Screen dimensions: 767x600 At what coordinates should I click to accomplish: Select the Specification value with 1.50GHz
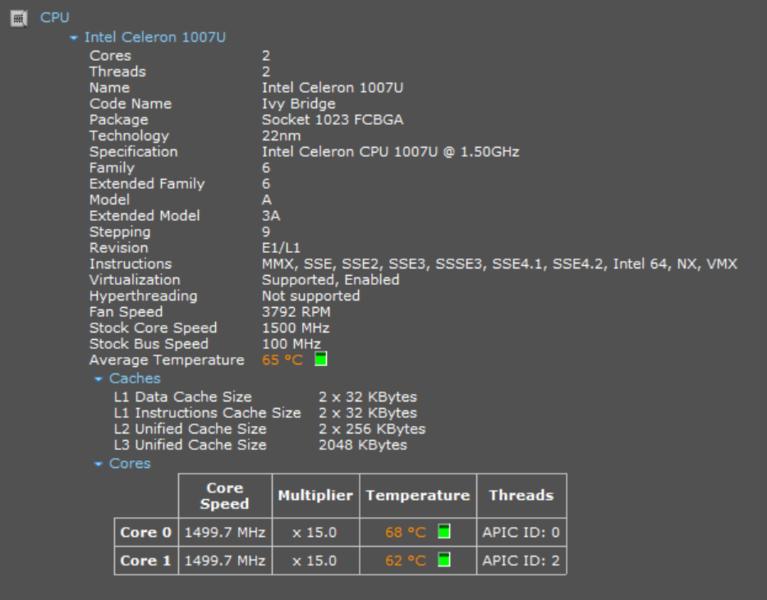(x=390, y=152)
